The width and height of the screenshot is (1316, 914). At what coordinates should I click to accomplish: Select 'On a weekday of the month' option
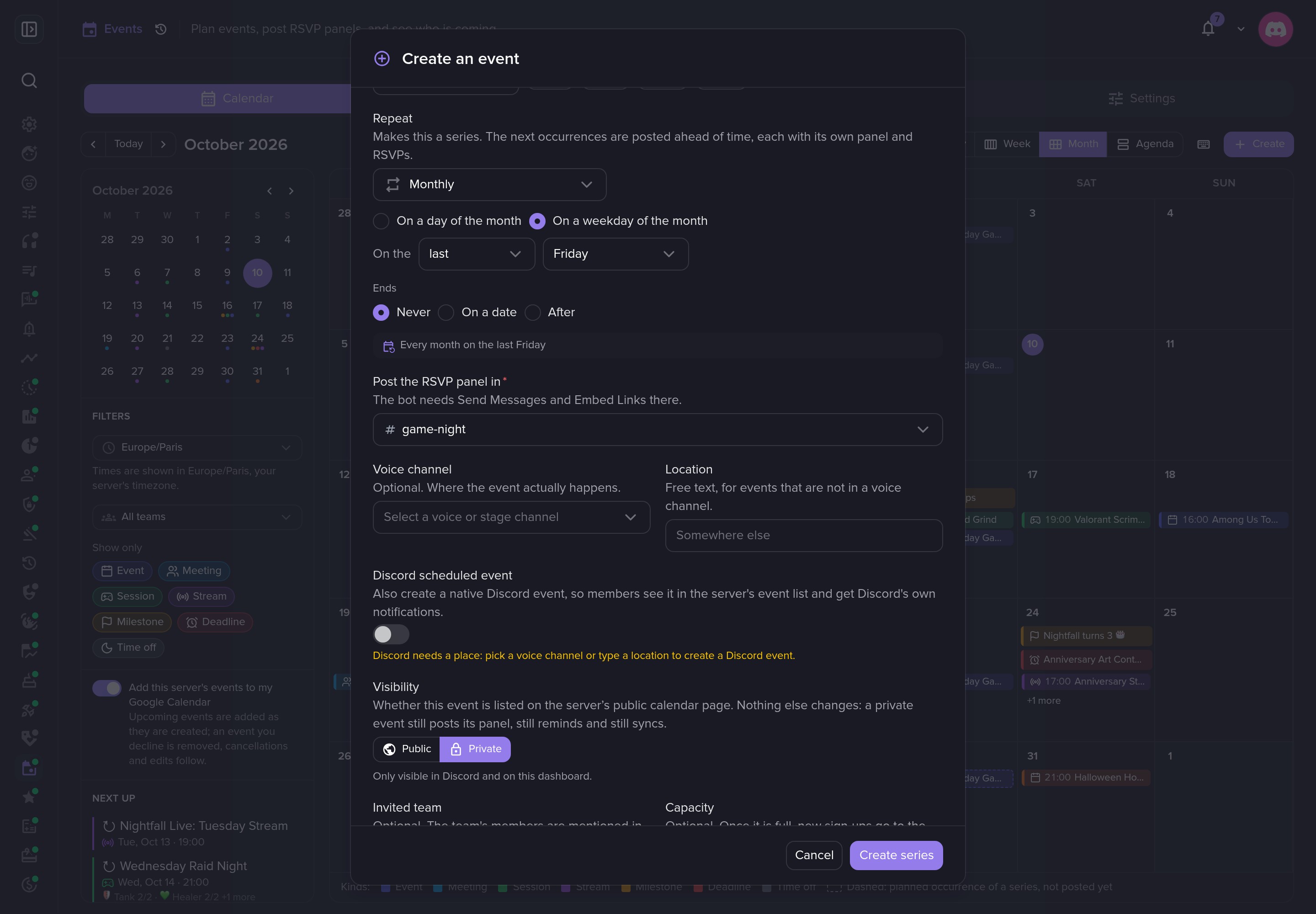tap(618, 221)
